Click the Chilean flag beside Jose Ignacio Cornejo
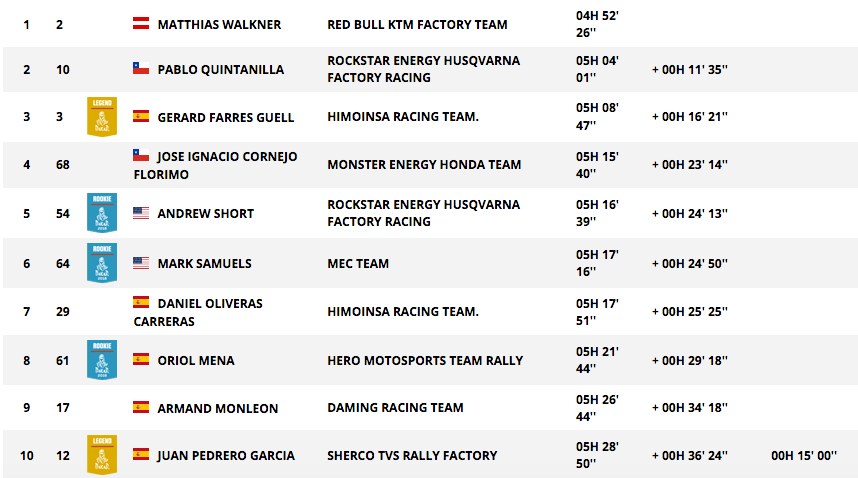This screenshot has width=858, height=478. click(x=141, y=155)
